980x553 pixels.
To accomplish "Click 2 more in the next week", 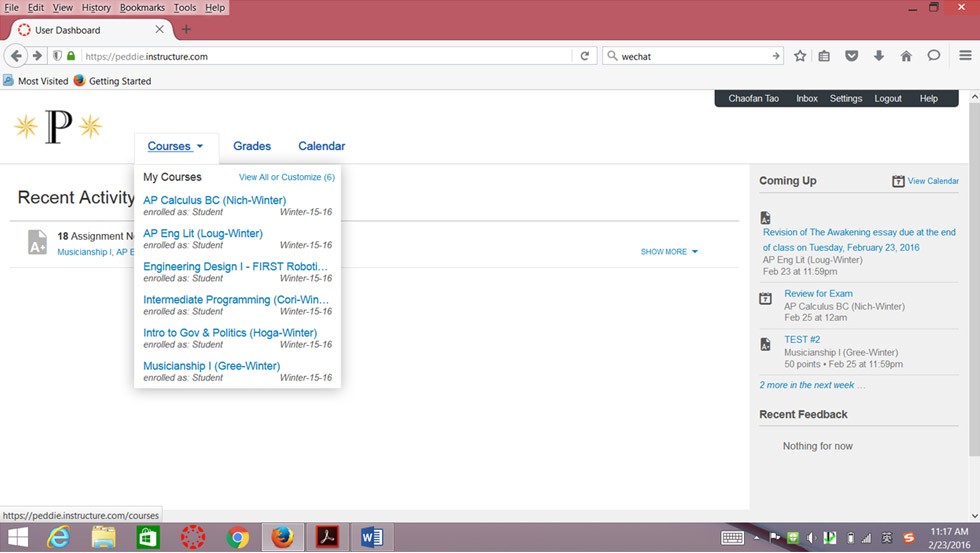I will pyautogui.click(x=812, y=385).
